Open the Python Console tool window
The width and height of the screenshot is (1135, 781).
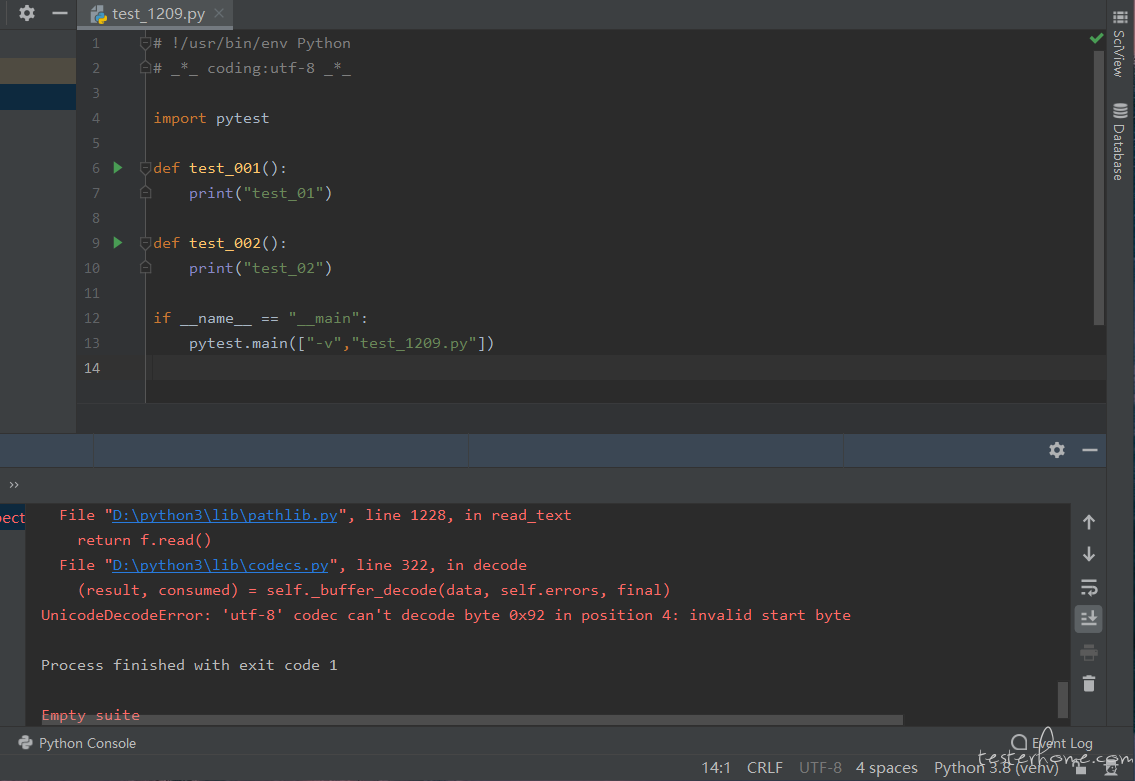(x=77, y=743)
